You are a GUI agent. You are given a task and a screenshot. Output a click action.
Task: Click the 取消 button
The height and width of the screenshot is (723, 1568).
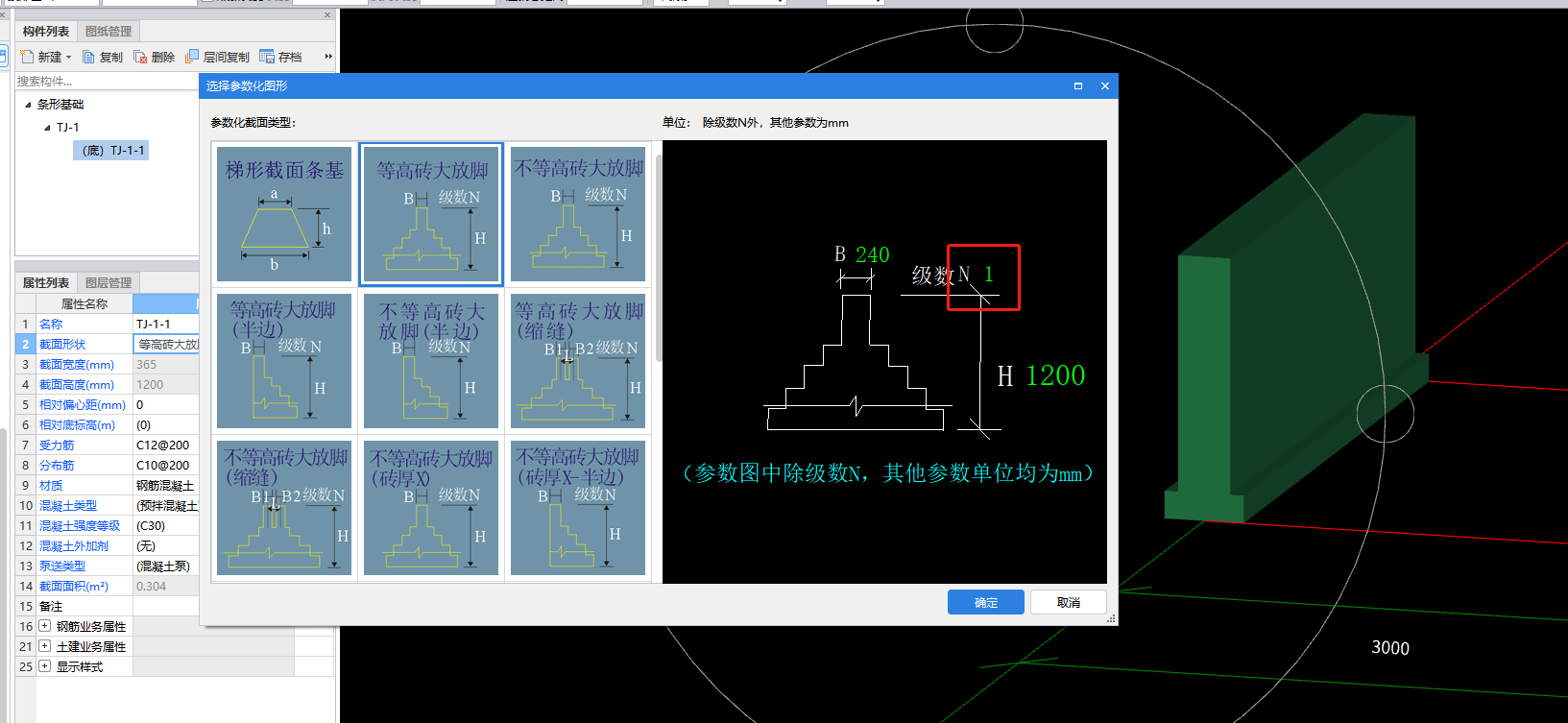(1069, 602)
